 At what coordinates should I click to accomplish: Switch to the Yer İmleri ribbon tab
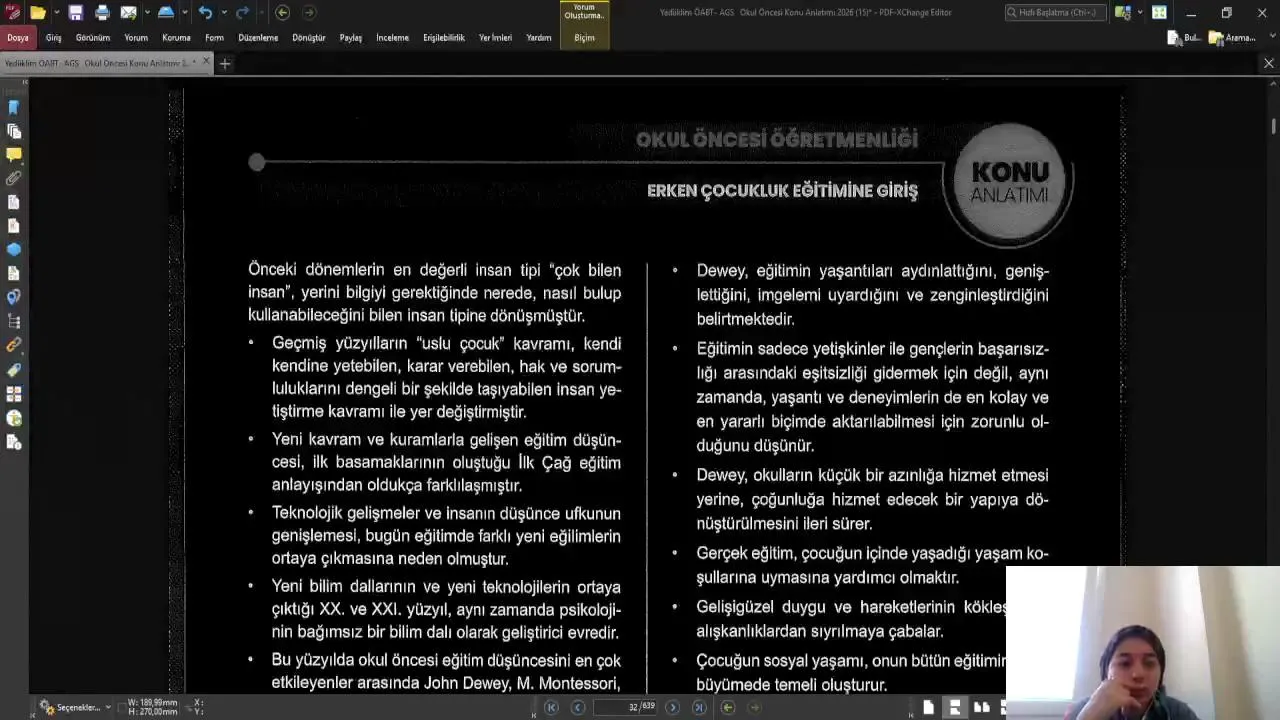point(495,38)
